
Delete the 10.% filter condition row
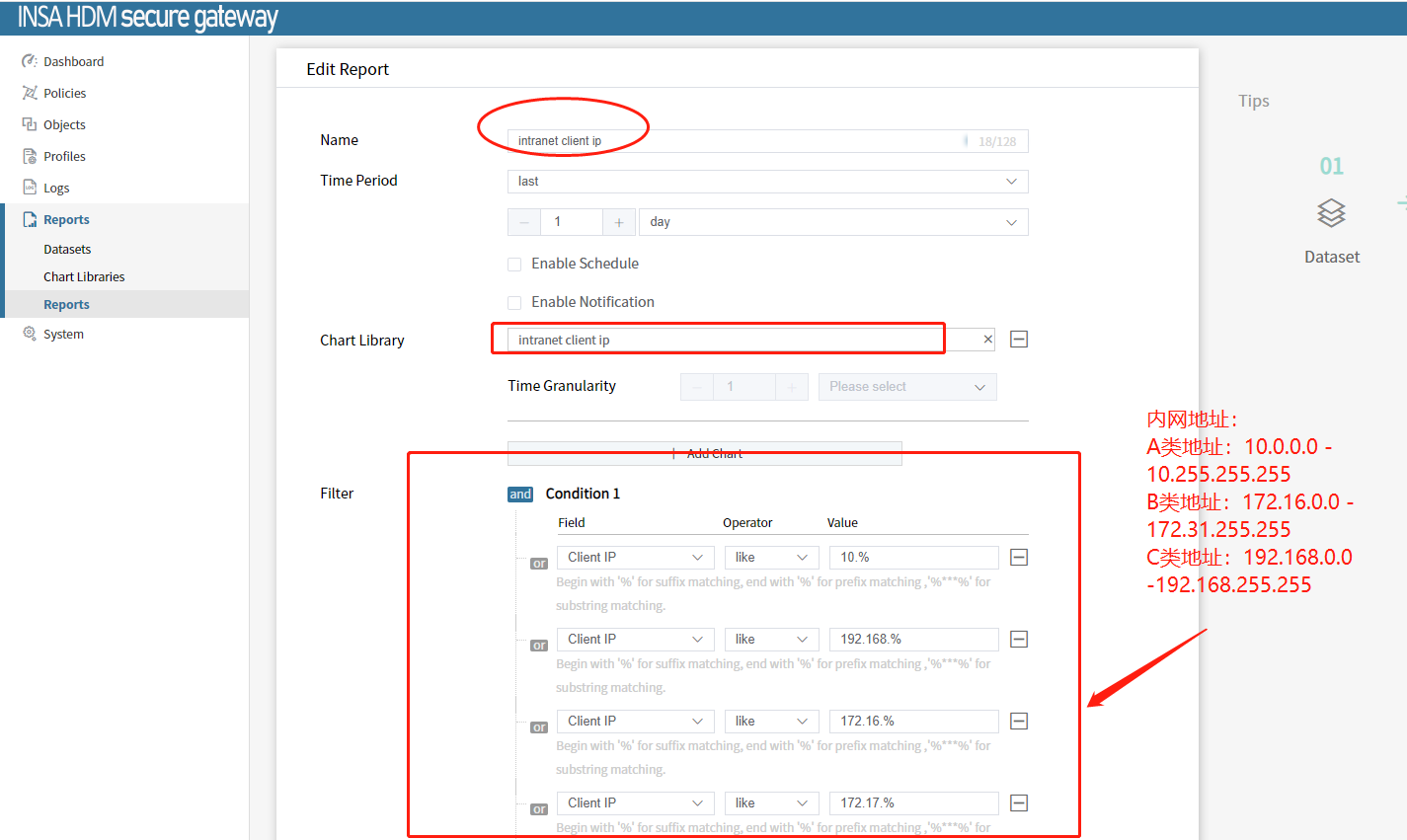(1019, 558)
